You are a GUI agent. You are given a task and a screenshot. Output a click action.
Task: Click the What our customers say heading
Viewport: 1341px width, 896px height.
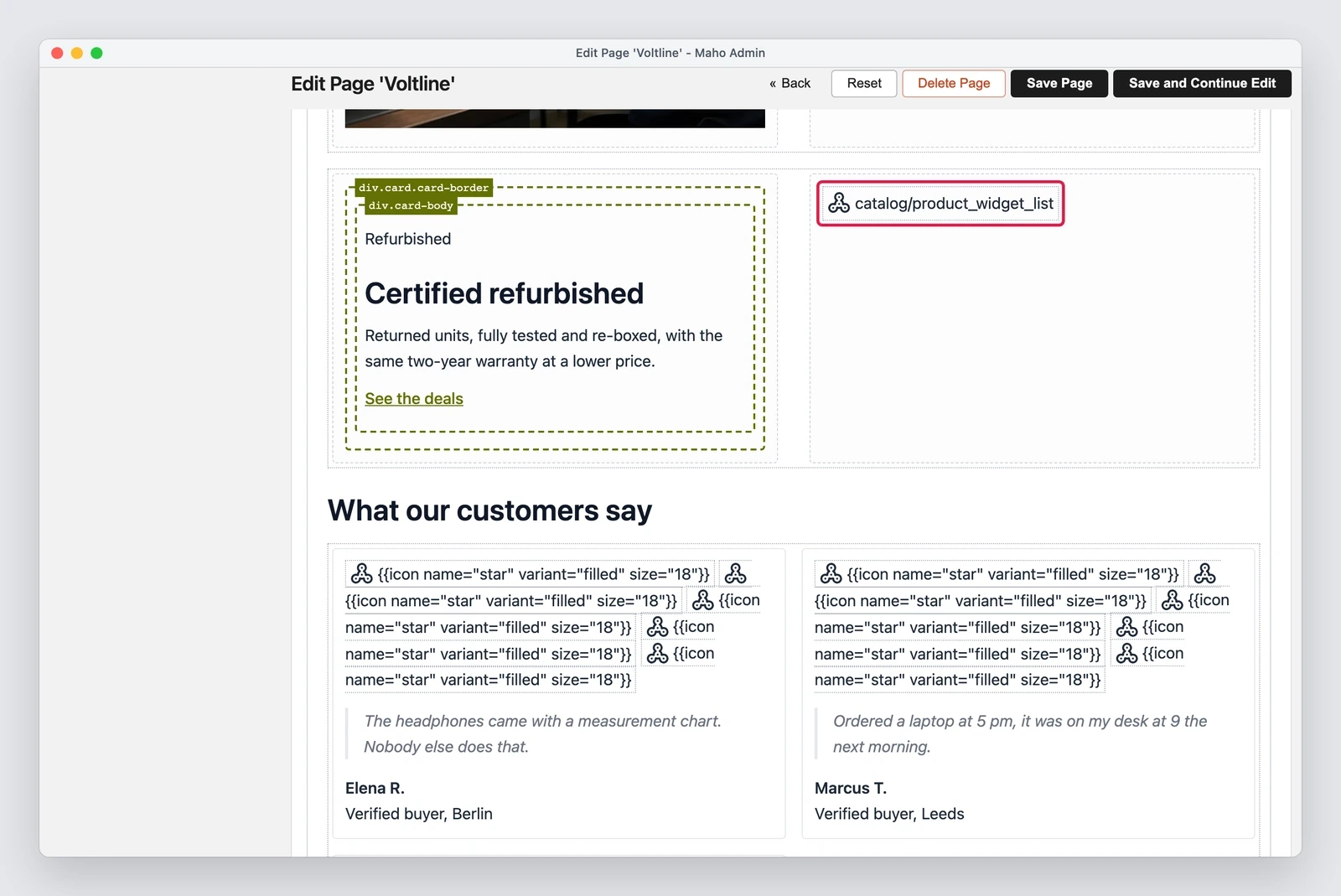pos(489,510)
